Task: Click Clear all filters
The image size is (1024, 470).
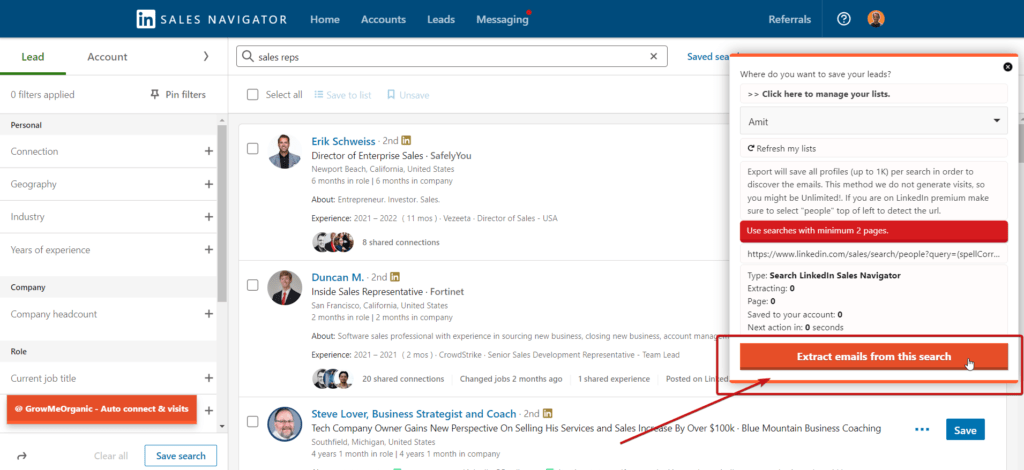Action: coord(111,456)
